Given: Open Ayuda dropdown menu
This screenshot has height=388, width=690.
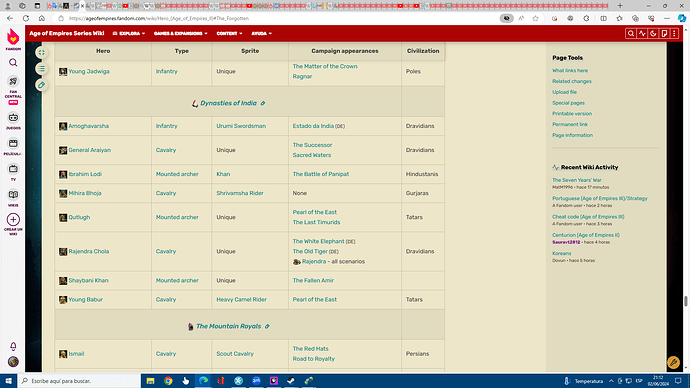Looking at the screenshot, I should click(261, 33).
